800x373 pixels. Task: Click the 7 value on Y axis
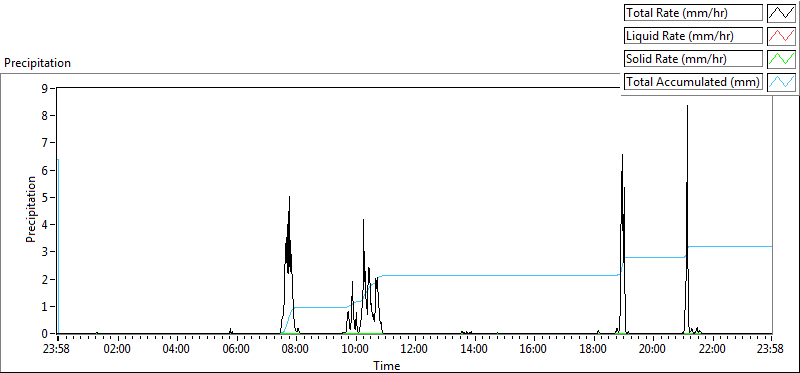(x=45, y=142)
